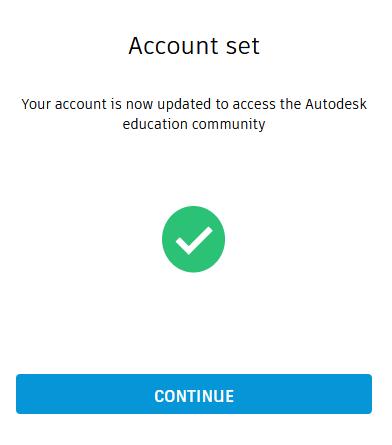This screenshot has height=445, width=392.
Task: Click the word "Autodesk" in message
Action: 336,104
